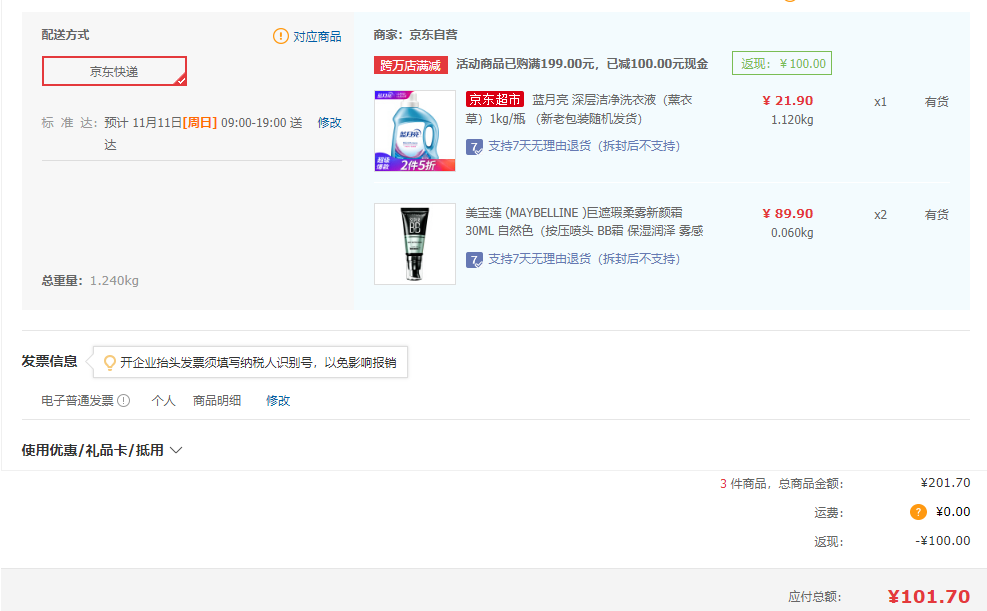Click the 返现 ¥100.00 green badge
The height and width of the screenshot is (611, 987).
coord(782,64)
